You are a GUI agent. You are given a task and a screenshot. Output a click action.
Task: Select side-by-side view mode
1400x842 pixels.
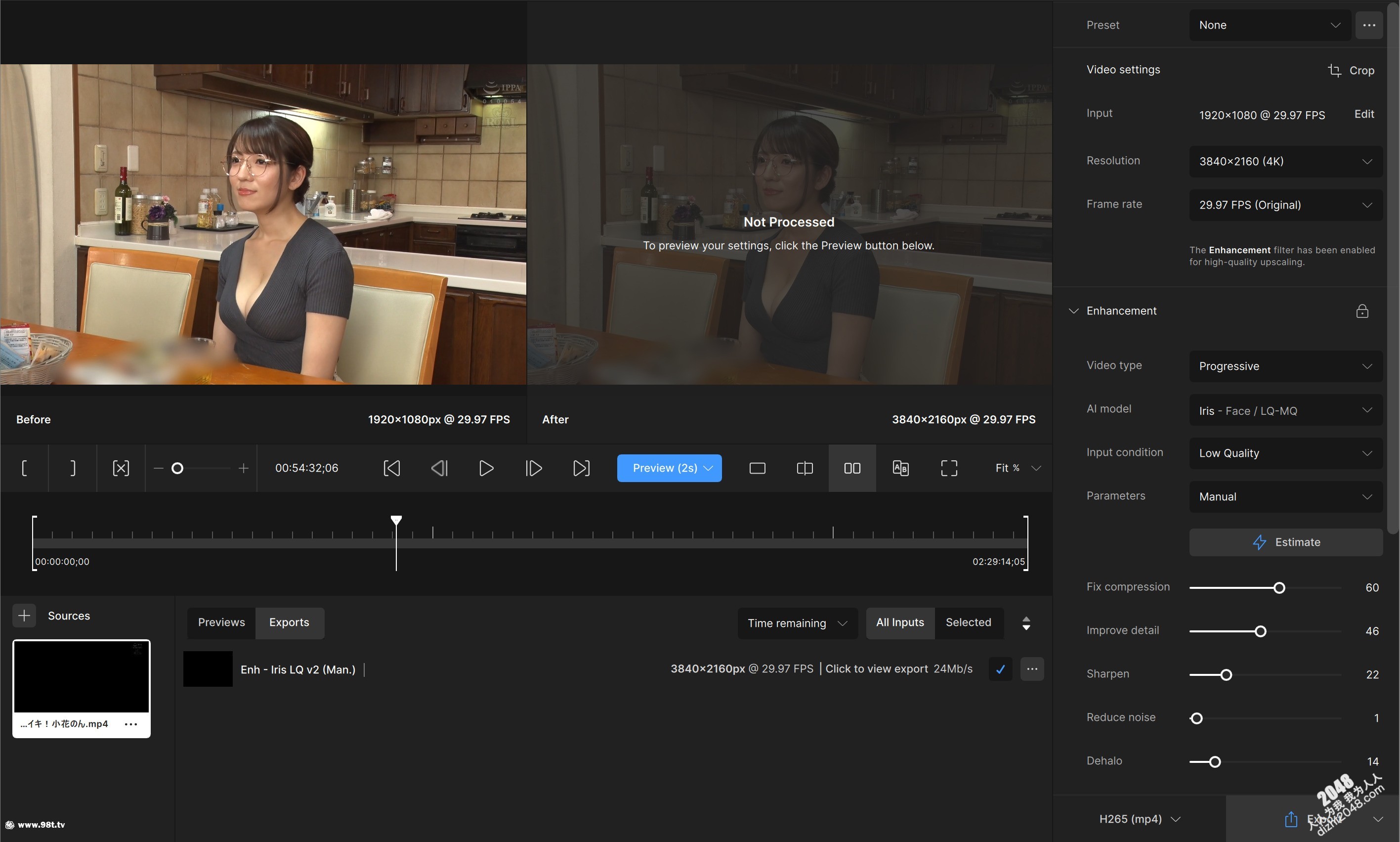coord(851,468)
